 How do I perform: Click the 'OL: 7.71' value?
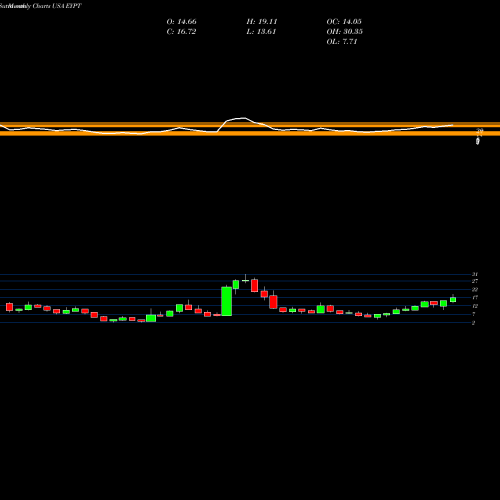tap(342, 42)
